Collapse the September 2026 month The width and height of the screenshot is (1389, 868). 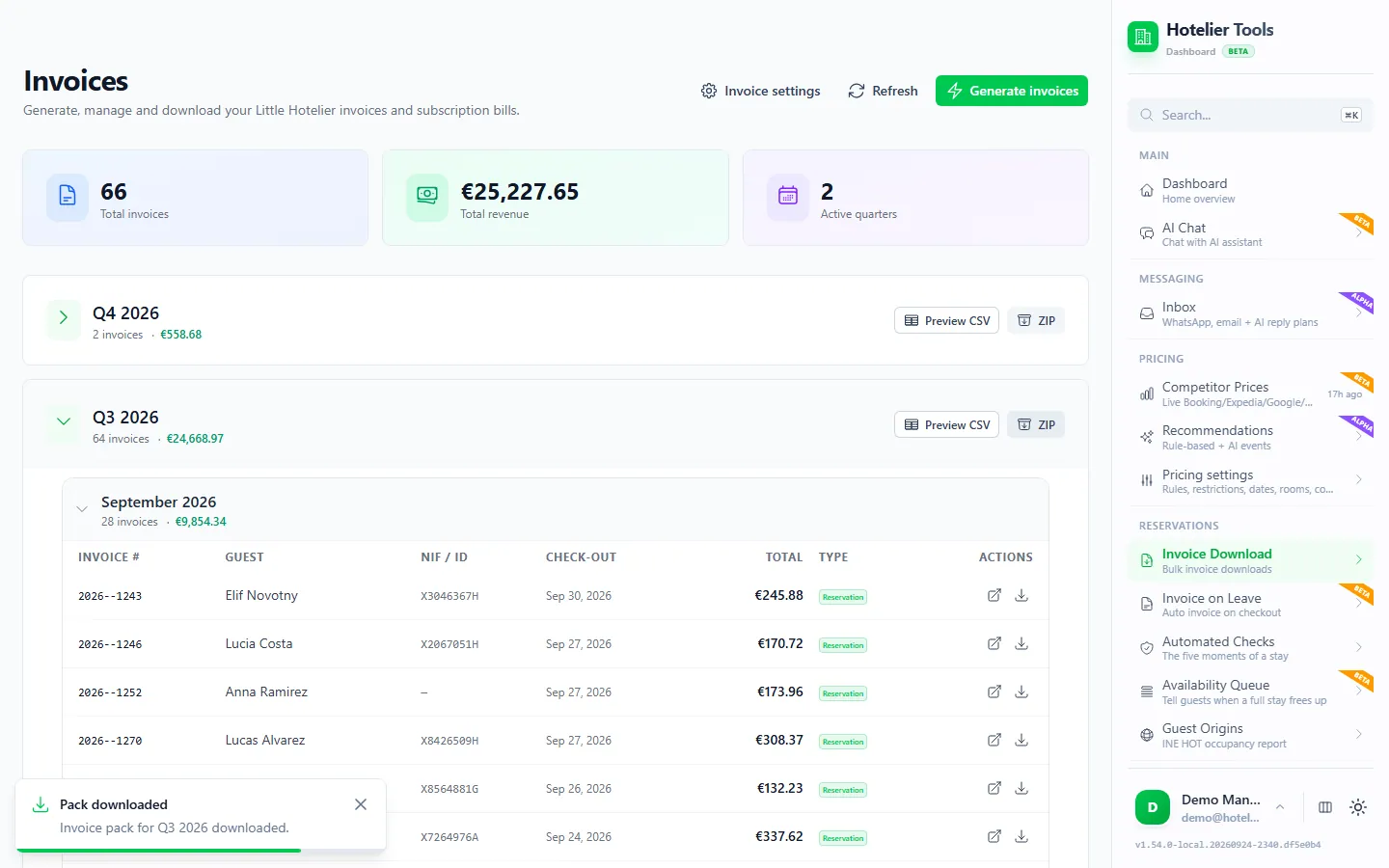point(82,509)
